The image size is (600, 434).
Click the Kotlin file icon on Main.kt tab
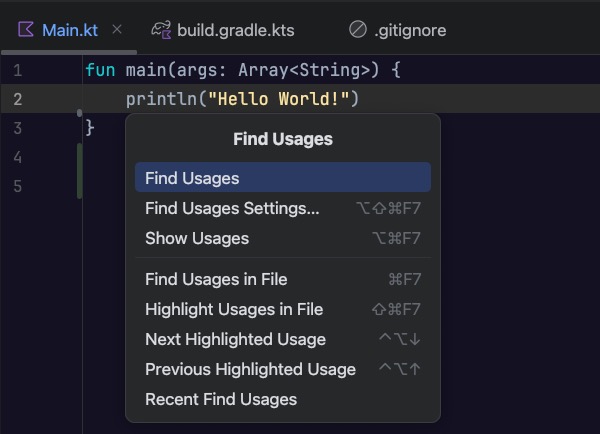pyautogui.click(x=26, y=30)
